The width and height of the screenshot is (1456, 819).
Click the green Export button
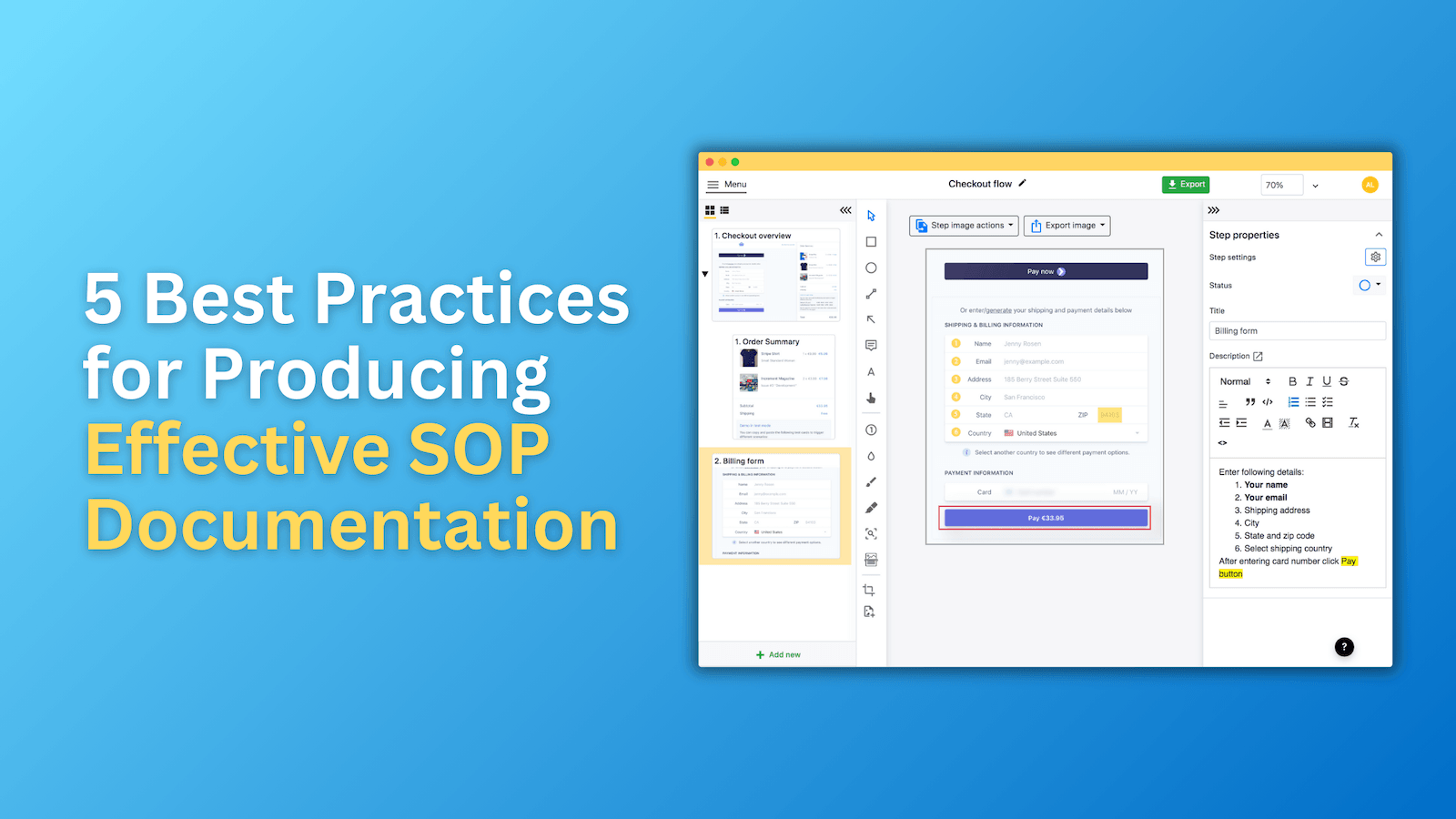point(1186,185)
